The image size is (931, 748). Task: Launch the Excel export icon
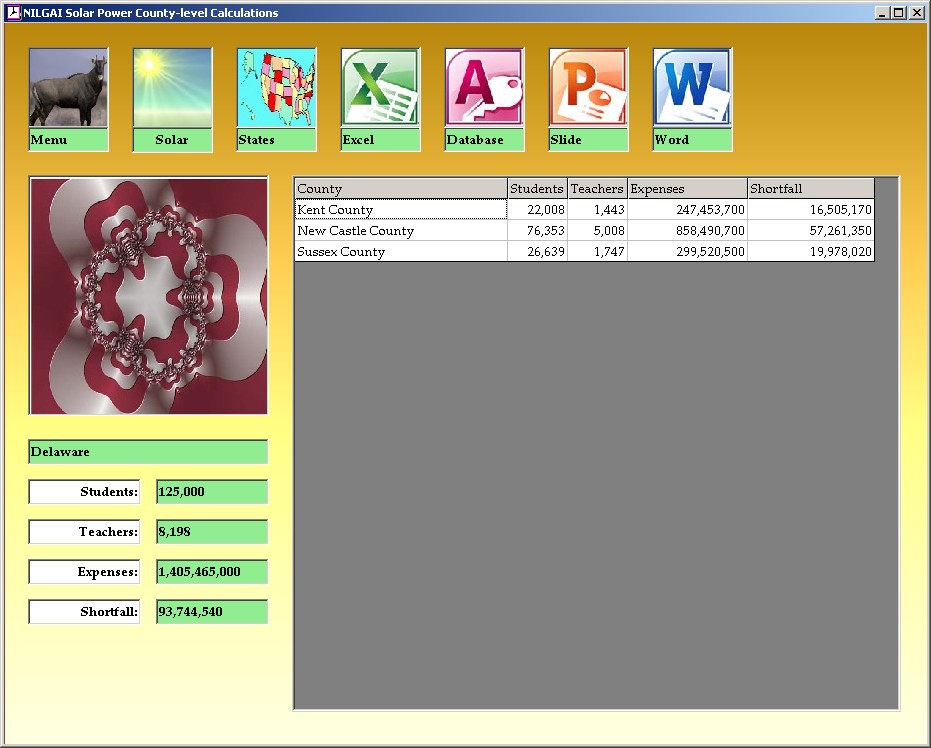(x=380, y=88)
